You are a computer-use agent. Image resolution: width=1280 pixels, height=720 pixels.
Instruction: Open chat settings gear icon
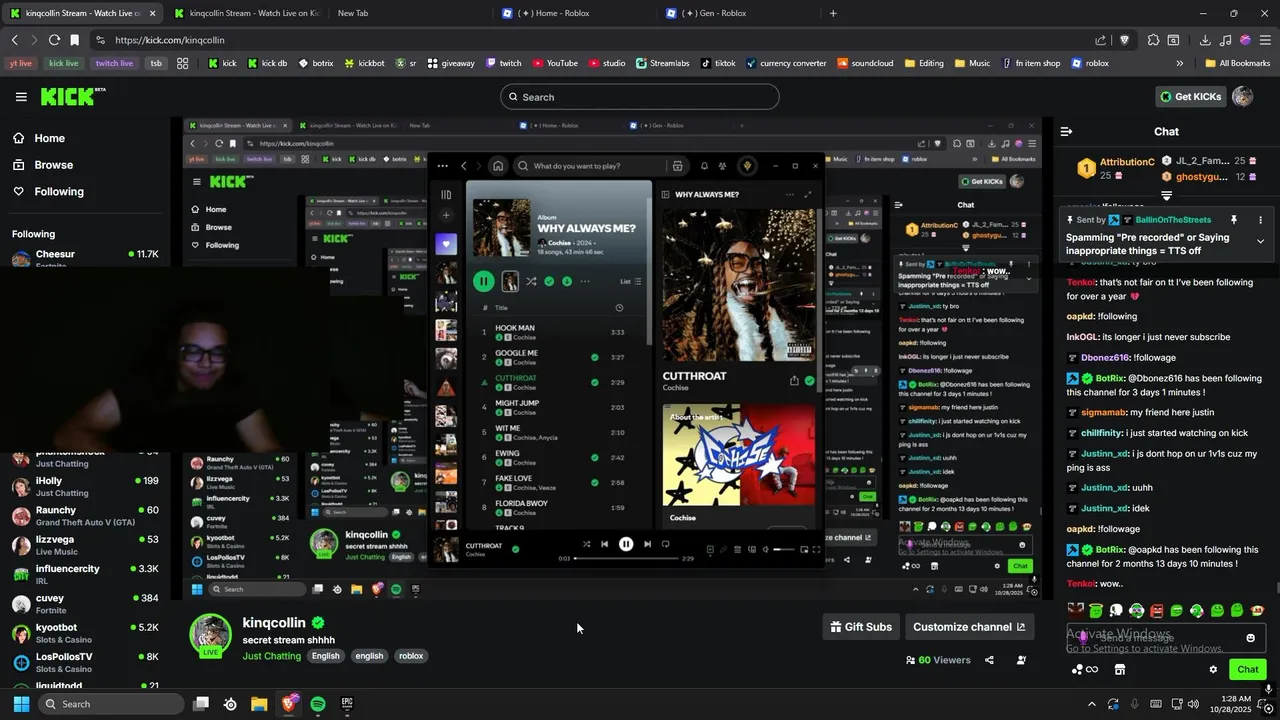(1213, 670)
